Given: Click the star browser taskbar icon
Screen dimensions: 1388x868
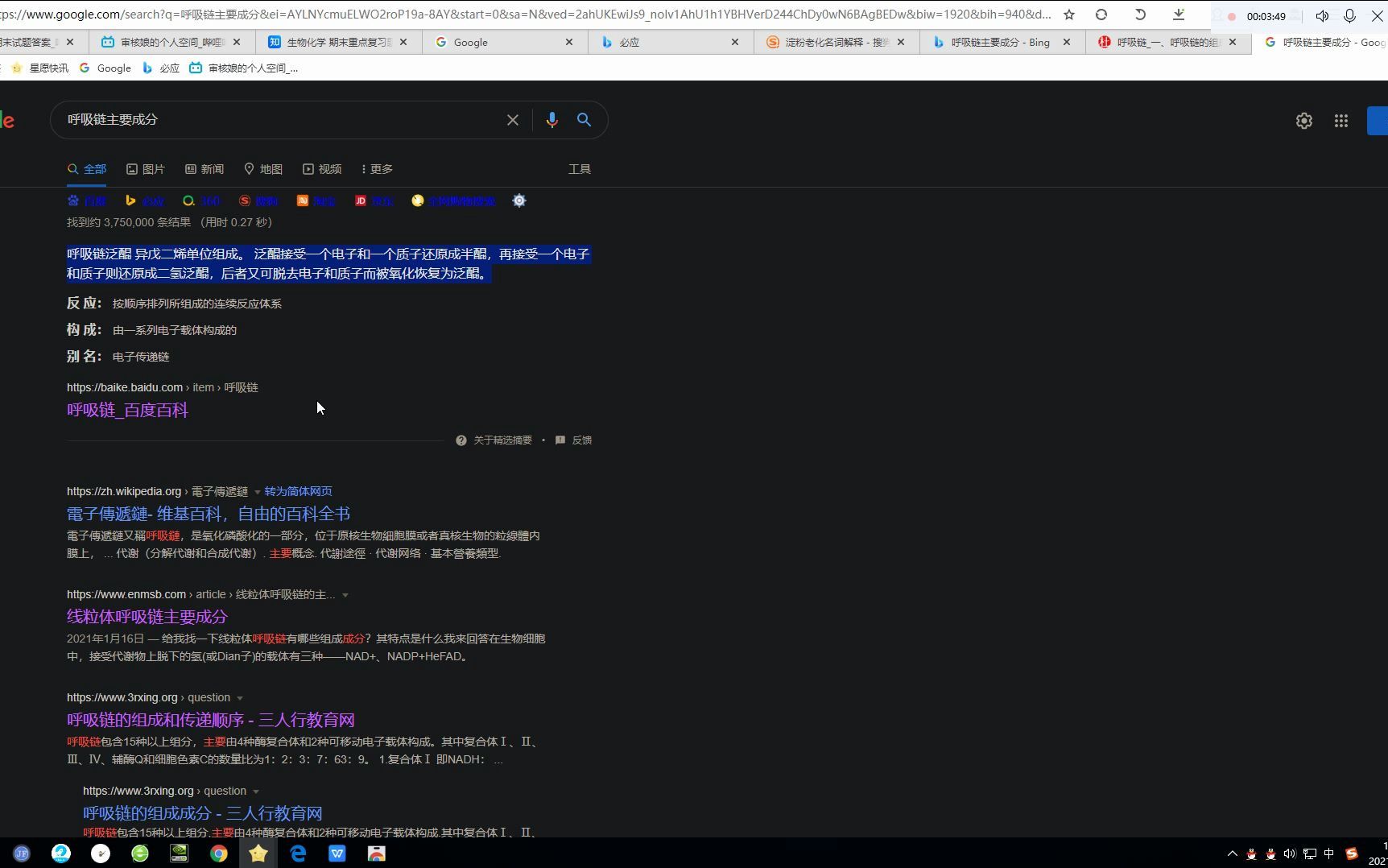Looking at the screenshot, I should point(258,854).
